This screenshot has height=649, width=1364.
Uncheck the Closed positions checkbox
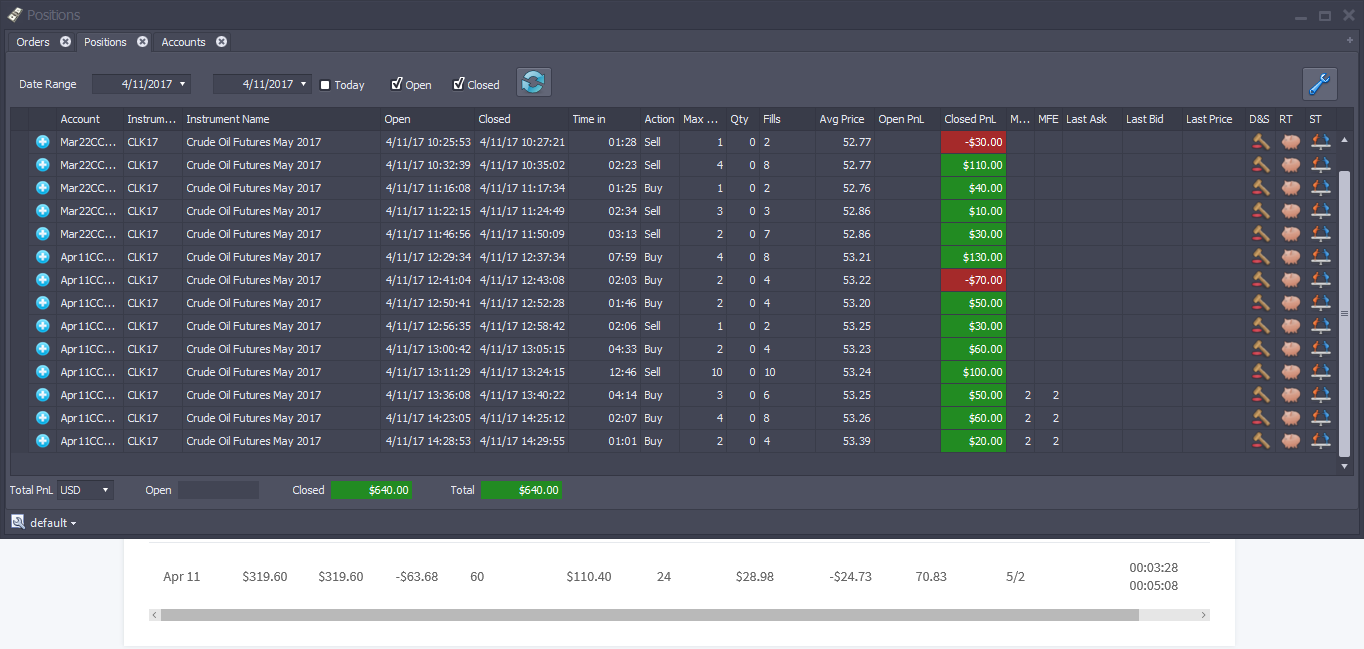click(459, 84)
